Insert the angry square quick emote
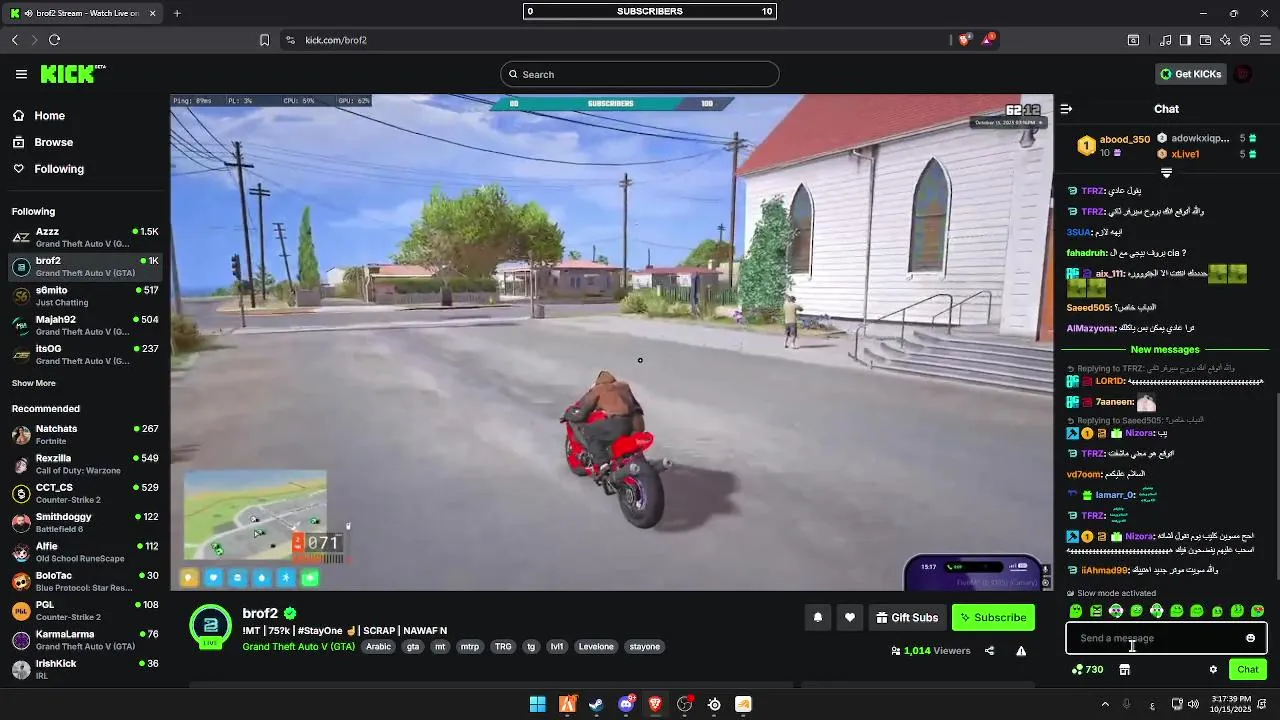1280x720 pixels. click(x=1096, y=611)
